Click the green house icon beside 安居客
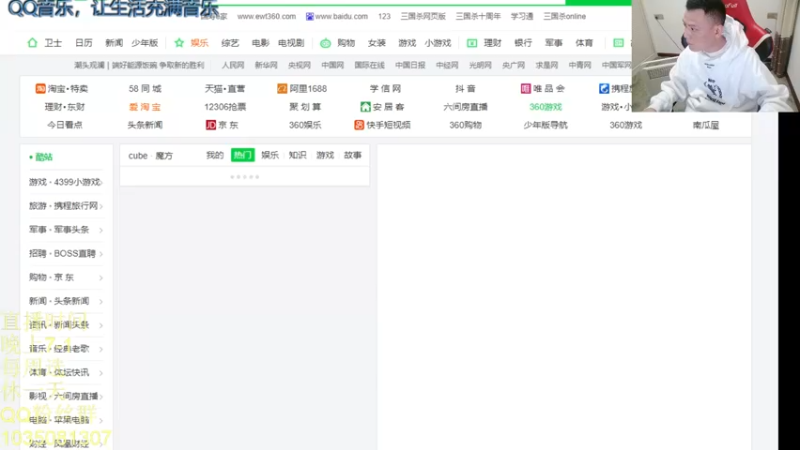Viewport: 800px width, 450px height. pyautogui.click(x=365, y=107)
